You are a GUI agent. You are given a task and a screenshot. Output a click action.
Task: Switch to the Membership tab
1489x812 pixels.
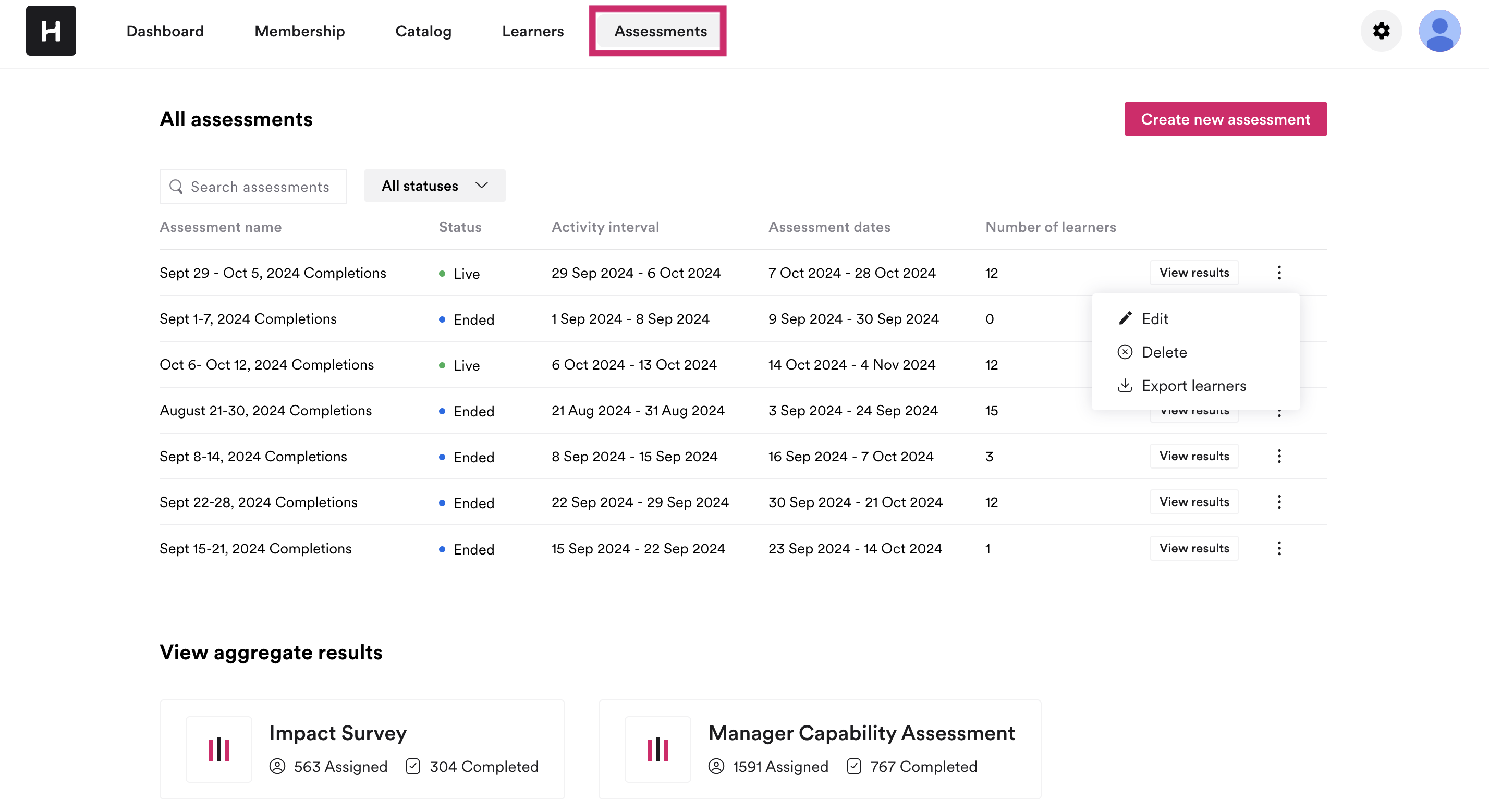(x=299, y=31)
